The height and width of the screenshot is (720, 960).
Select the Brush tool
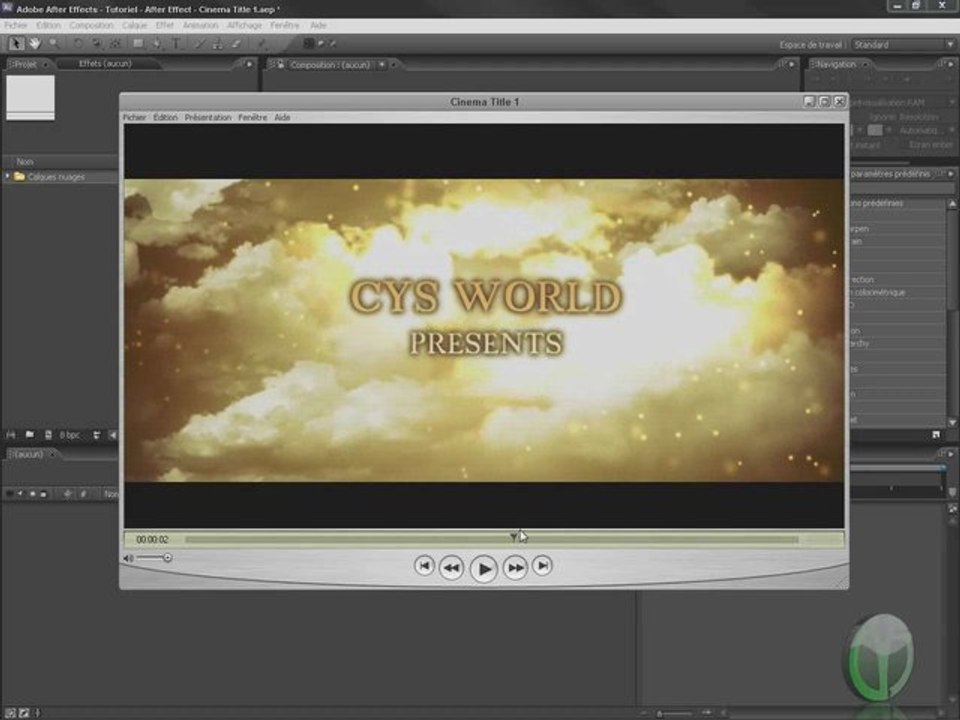tap(199, 43)
